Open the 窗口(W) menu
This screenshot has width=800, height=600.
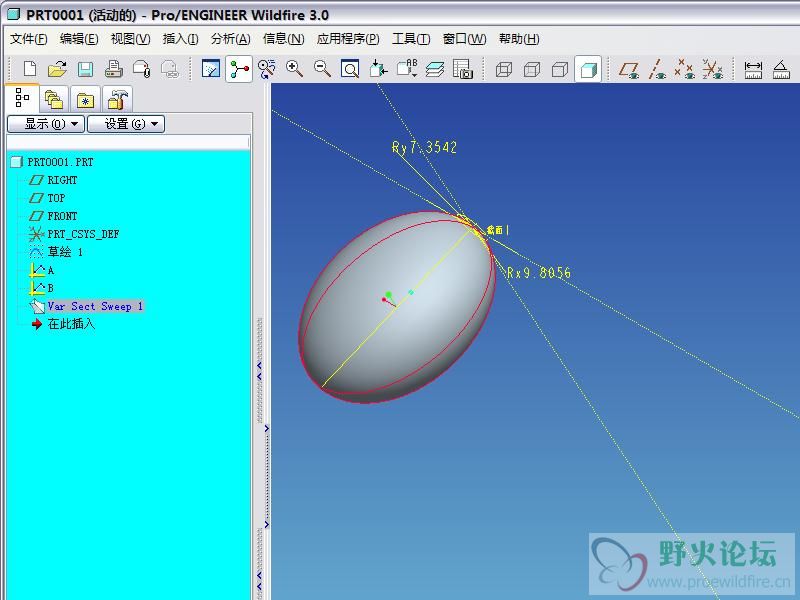[464, 39]
